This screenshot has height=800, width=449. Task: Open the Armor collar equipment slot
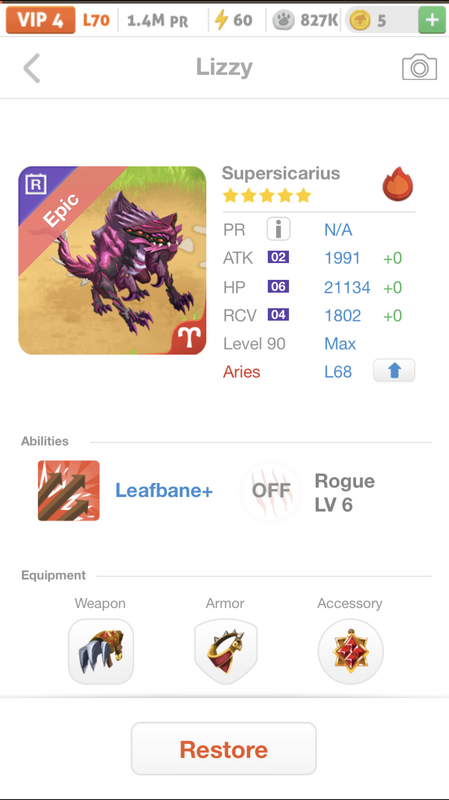(226, 652)
